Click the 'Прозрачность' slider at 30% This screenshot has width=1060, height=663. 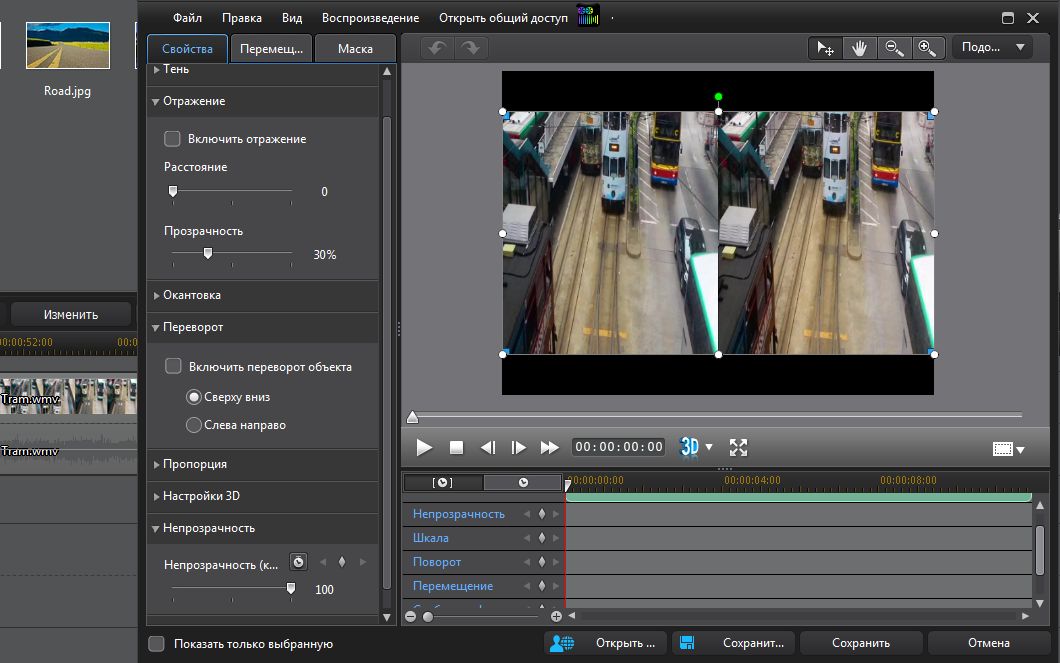[x=208, y=254]
